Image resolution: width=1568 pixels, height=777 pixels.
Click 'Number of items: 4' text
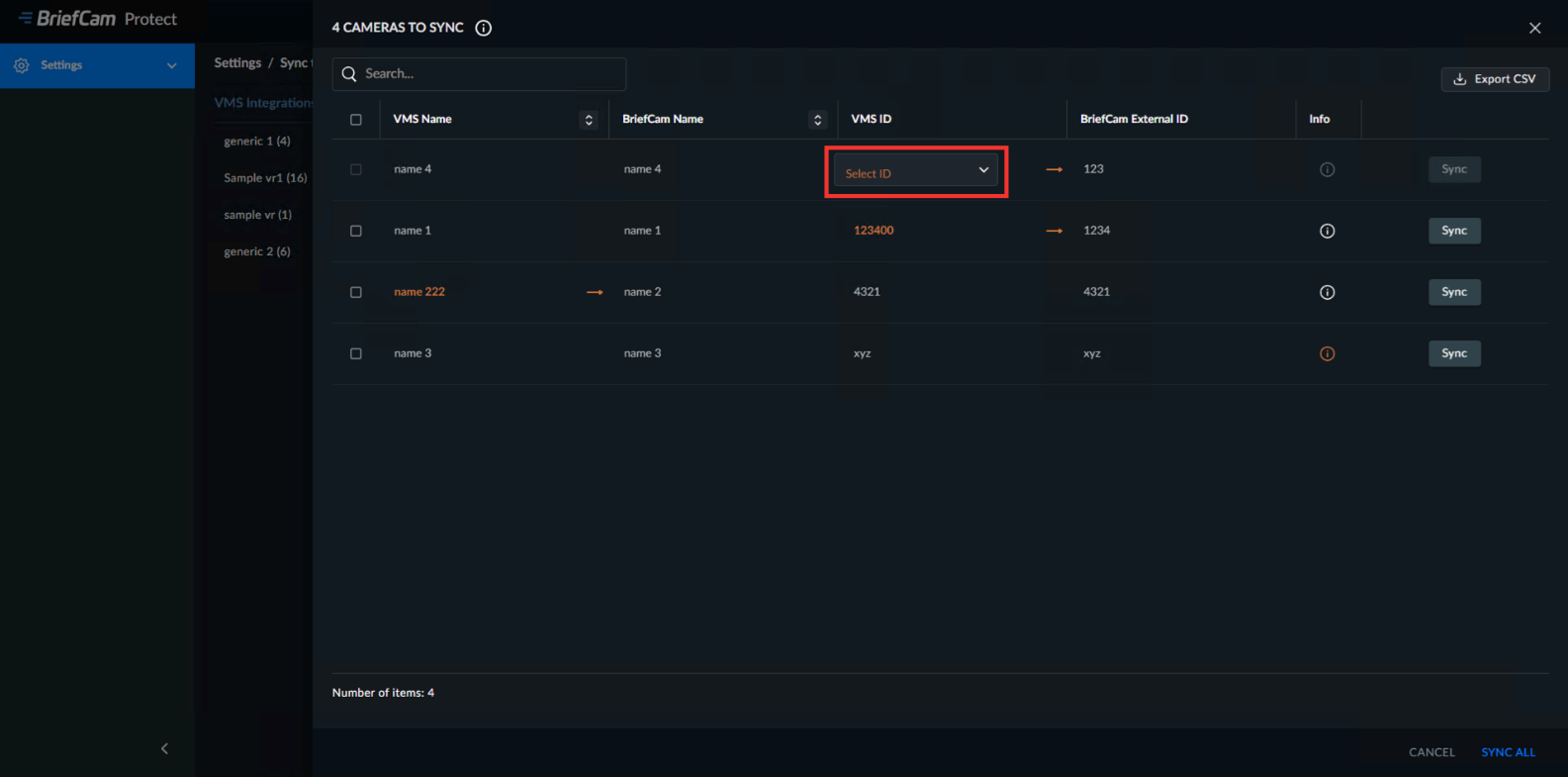(383, 693)
